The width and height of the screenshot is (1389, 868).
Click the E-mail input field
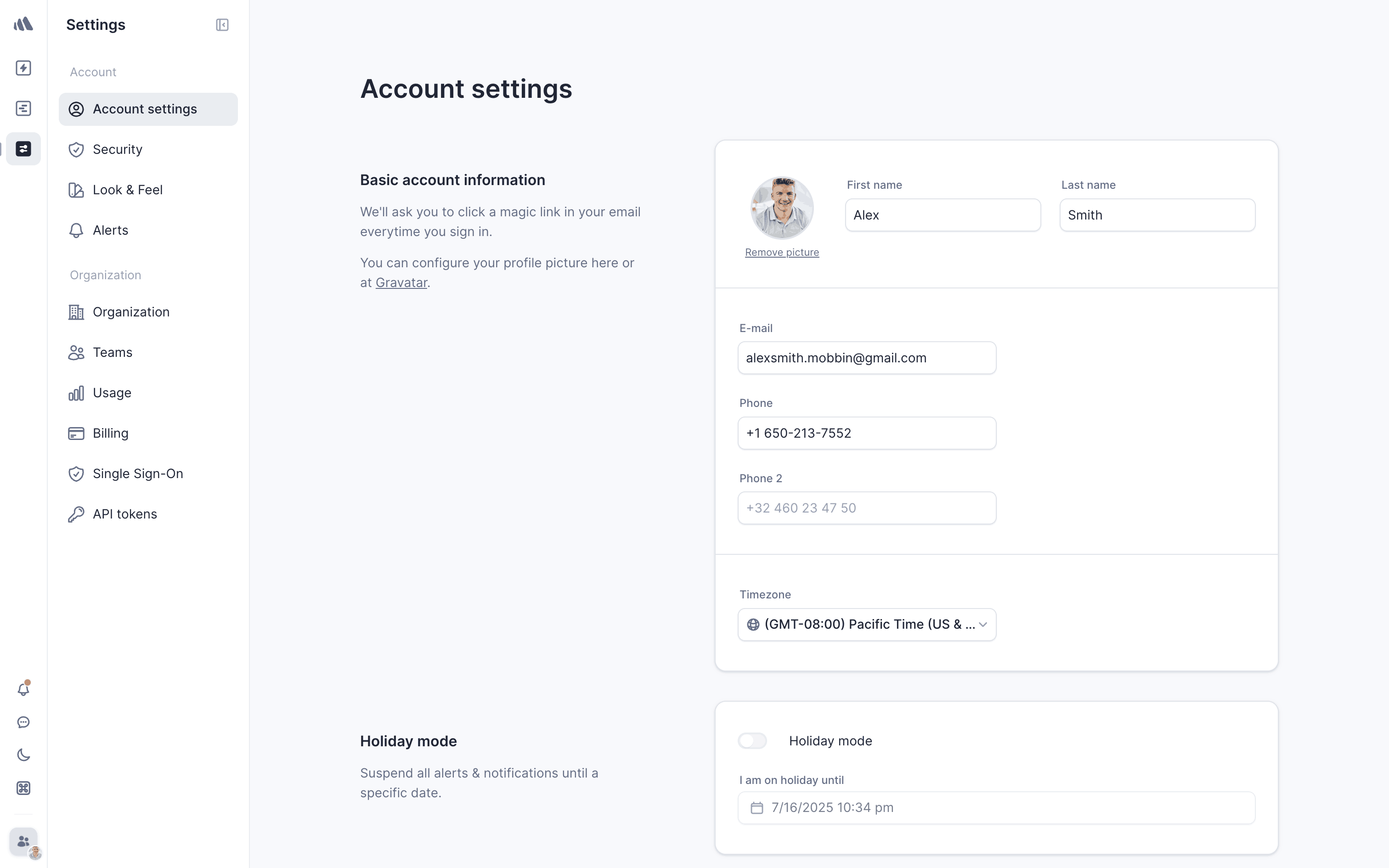(x=867, y=358)
